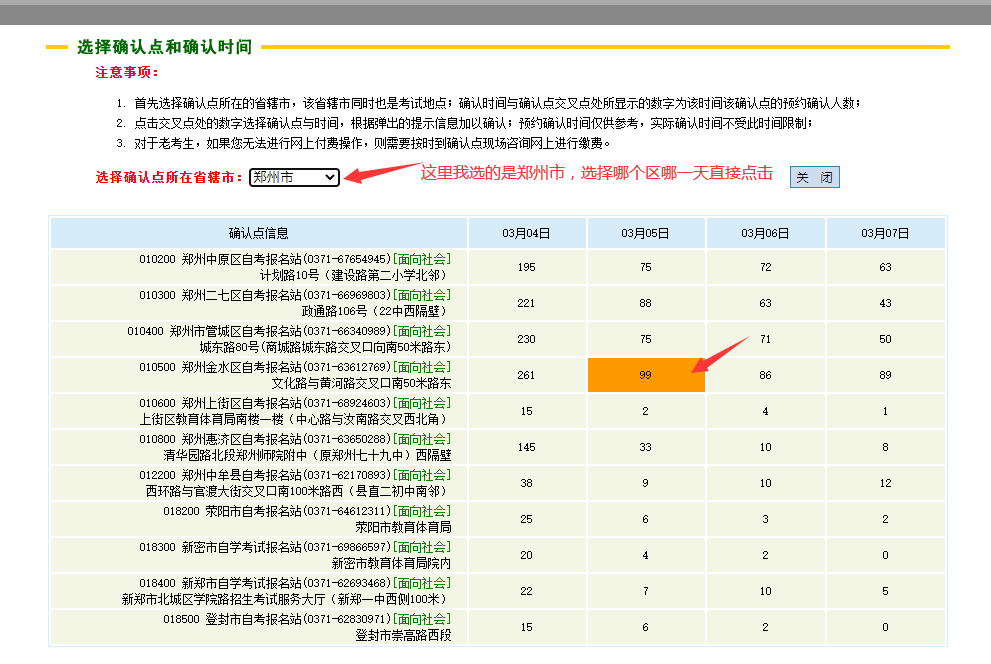Choose 88 count for 二七区 on 03月05日
Screen dimensions: 991x664
[645, 303]
